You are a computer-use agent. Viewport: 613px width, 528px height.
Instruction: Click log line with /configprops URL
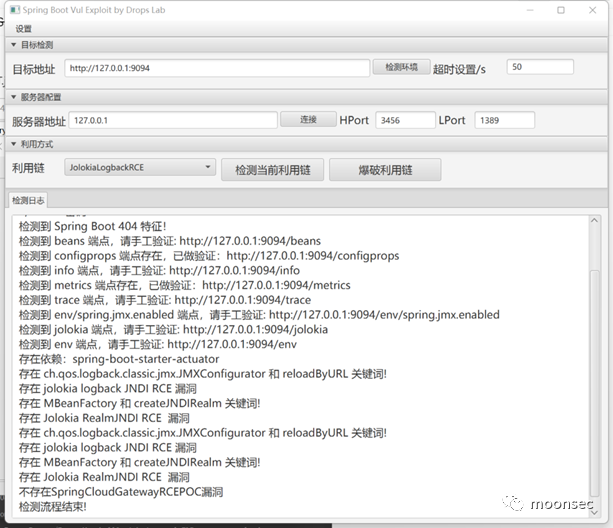coord(209,256)
